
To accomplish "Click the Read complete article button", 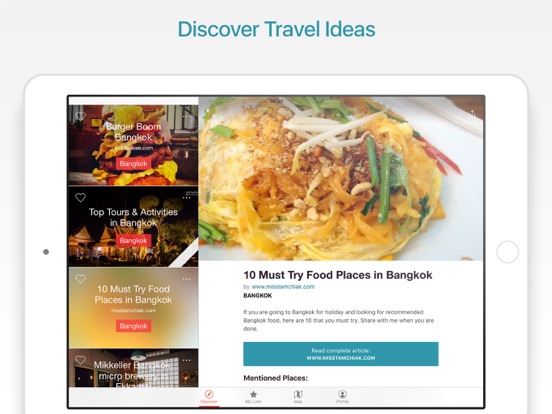I will pyautogui.click(x=341, y=354).
